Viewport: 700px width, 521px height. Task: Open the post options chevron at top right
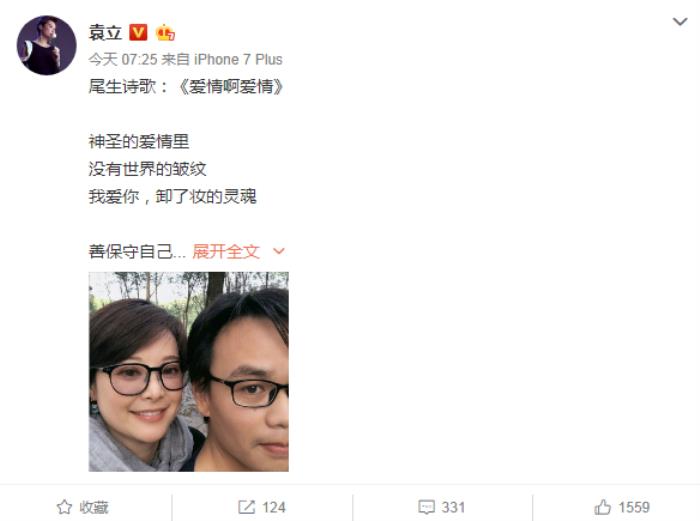point(680,21)
